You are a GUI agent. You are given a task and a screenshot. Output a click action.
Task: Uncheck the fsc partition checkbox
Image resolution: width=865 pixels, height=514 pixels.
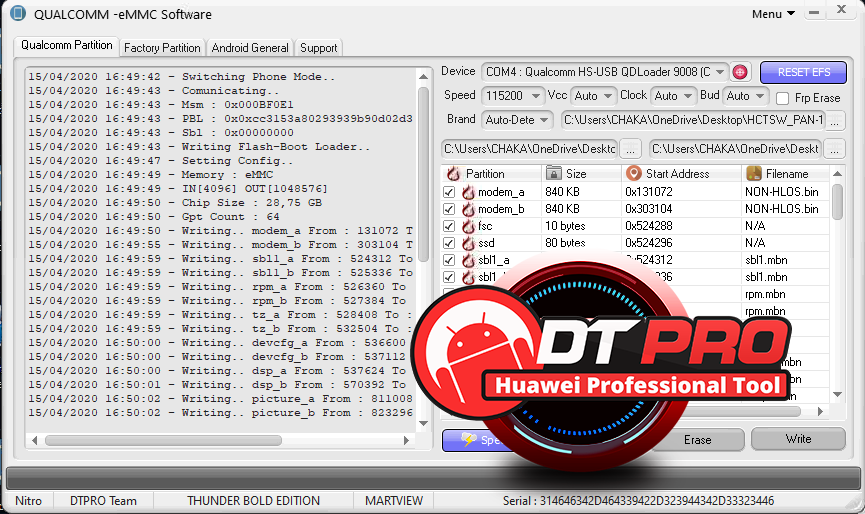449,226
